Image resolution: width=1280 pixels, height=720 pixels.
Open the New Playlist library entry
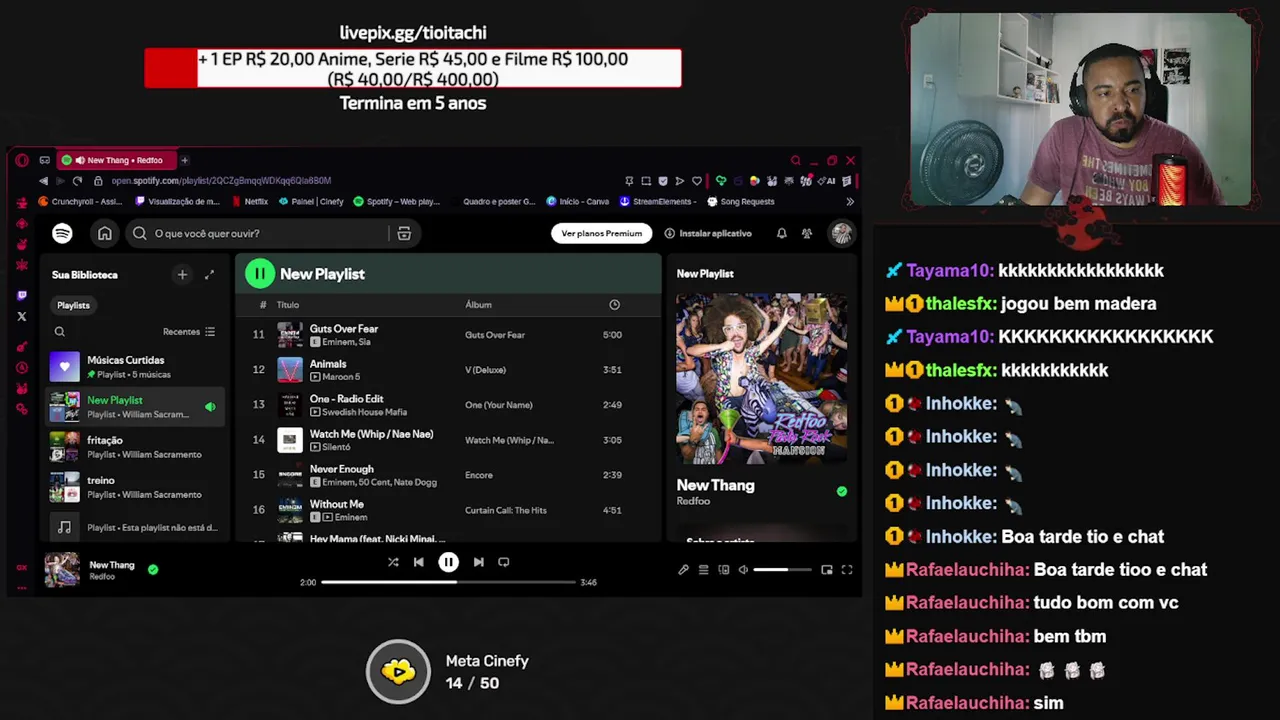point(135,407)
